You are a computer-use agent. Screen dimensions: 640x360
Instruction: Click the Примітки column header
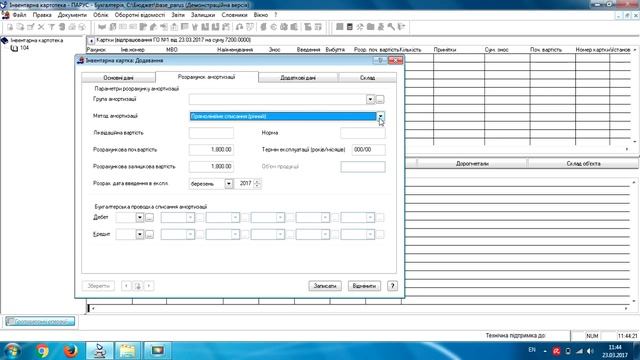[x=445, y=49]
